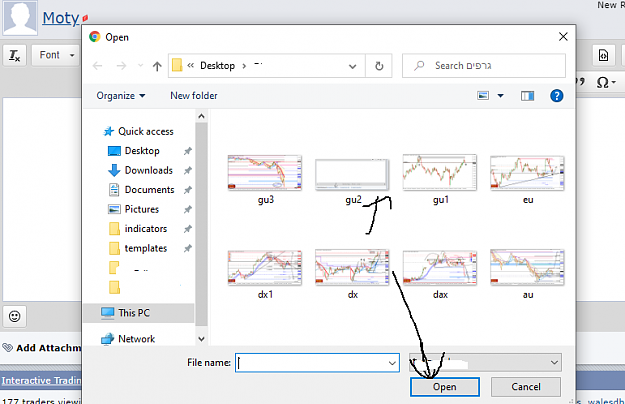Refresh the folder contents

[x=379, y=66]
